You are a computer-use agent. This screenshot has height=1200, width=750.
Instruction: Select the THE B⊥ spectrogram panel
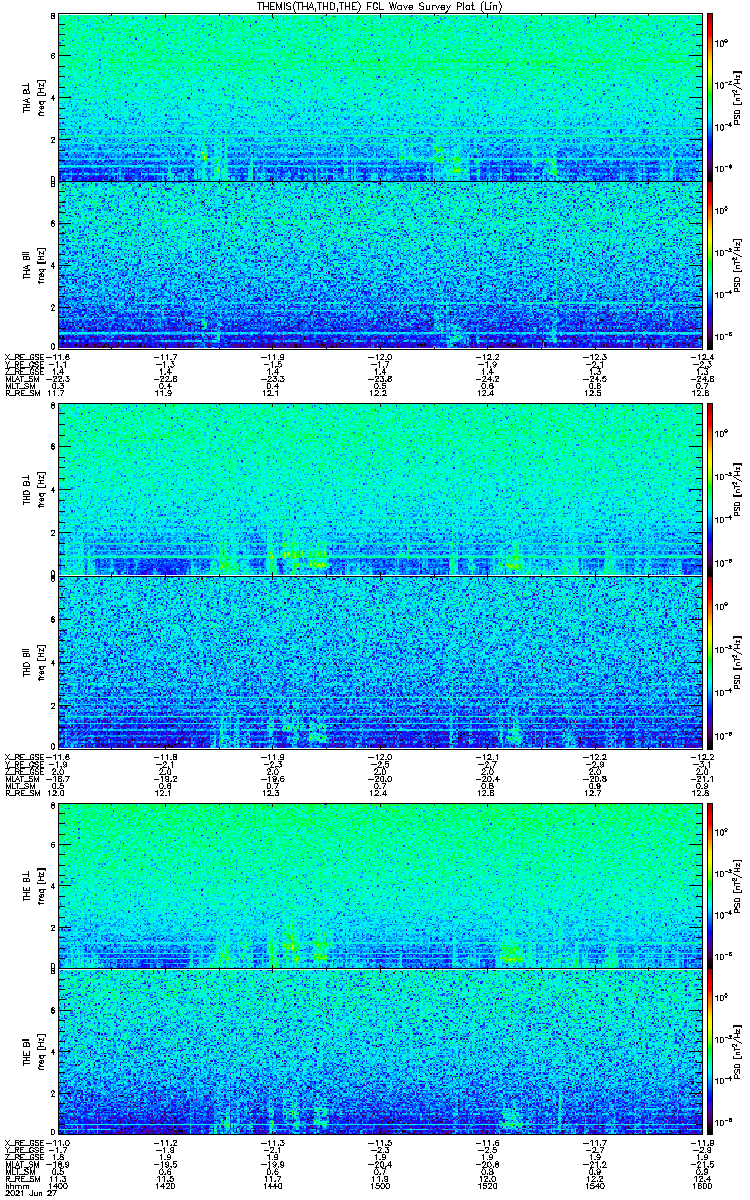pos(378,884)
